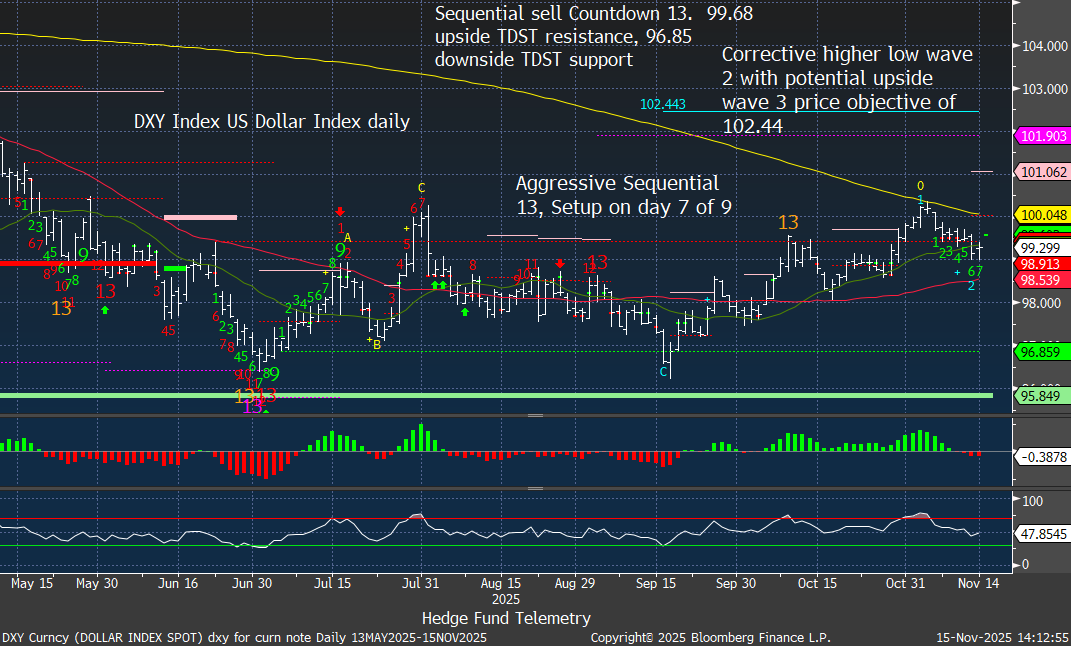
Task: Select the green 96.859 TDST support tag
Action: click(x=1042, y=352)
